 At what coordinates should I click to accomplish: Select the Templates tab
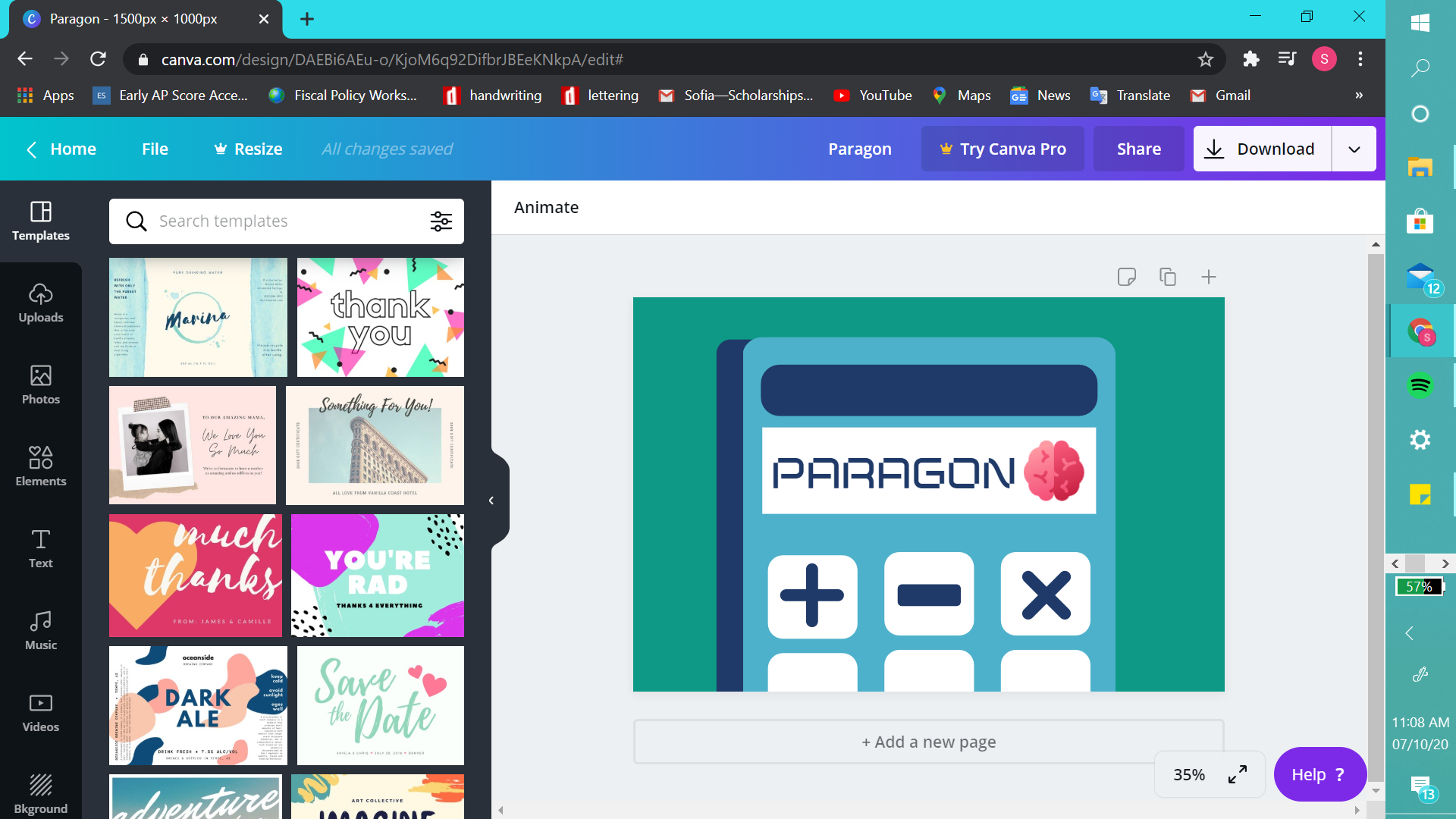pos(41,221)
